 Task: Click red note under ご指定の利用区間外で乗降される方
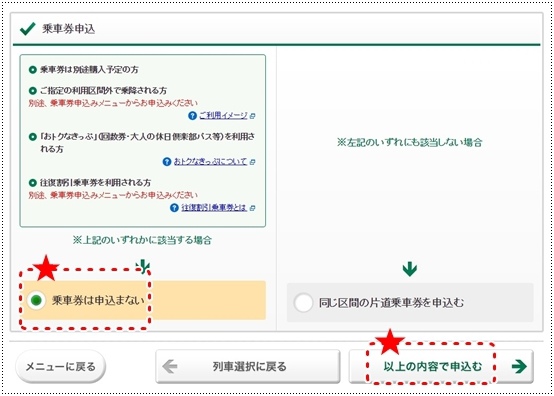tap(113, 103)
